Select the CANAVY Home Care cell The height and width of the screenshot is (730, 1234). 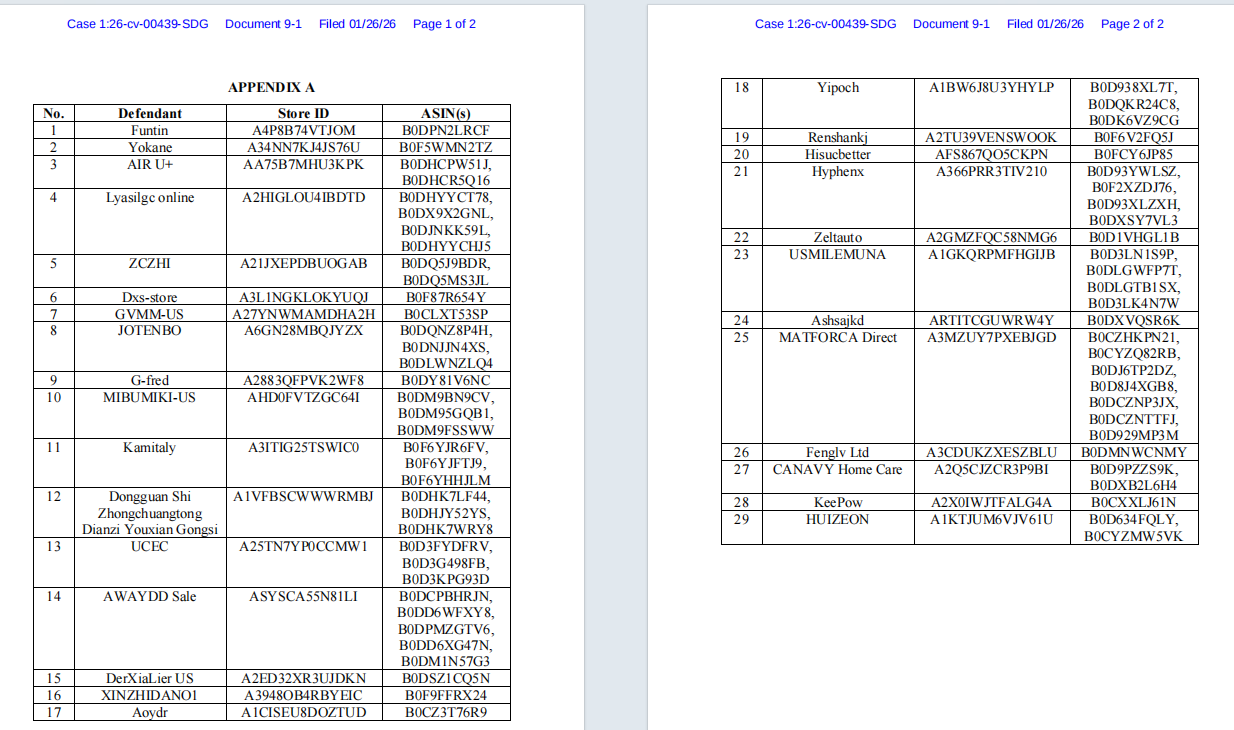(838, 477)
